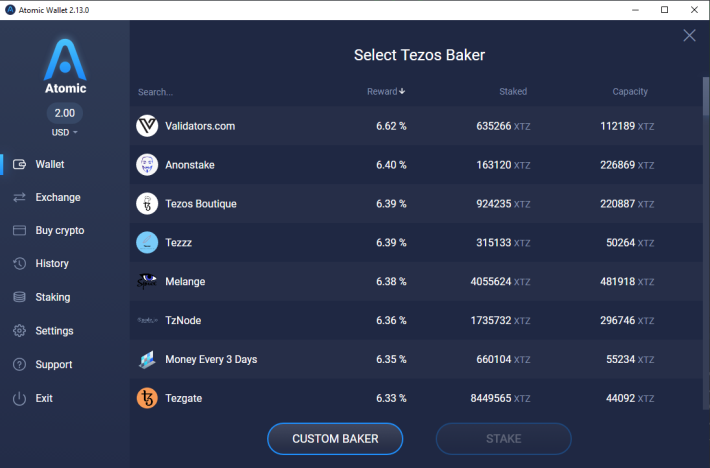Click staked amount 8449565 XTZ
The width and height of the screenshot is (710, 468).
click(500, 398)
